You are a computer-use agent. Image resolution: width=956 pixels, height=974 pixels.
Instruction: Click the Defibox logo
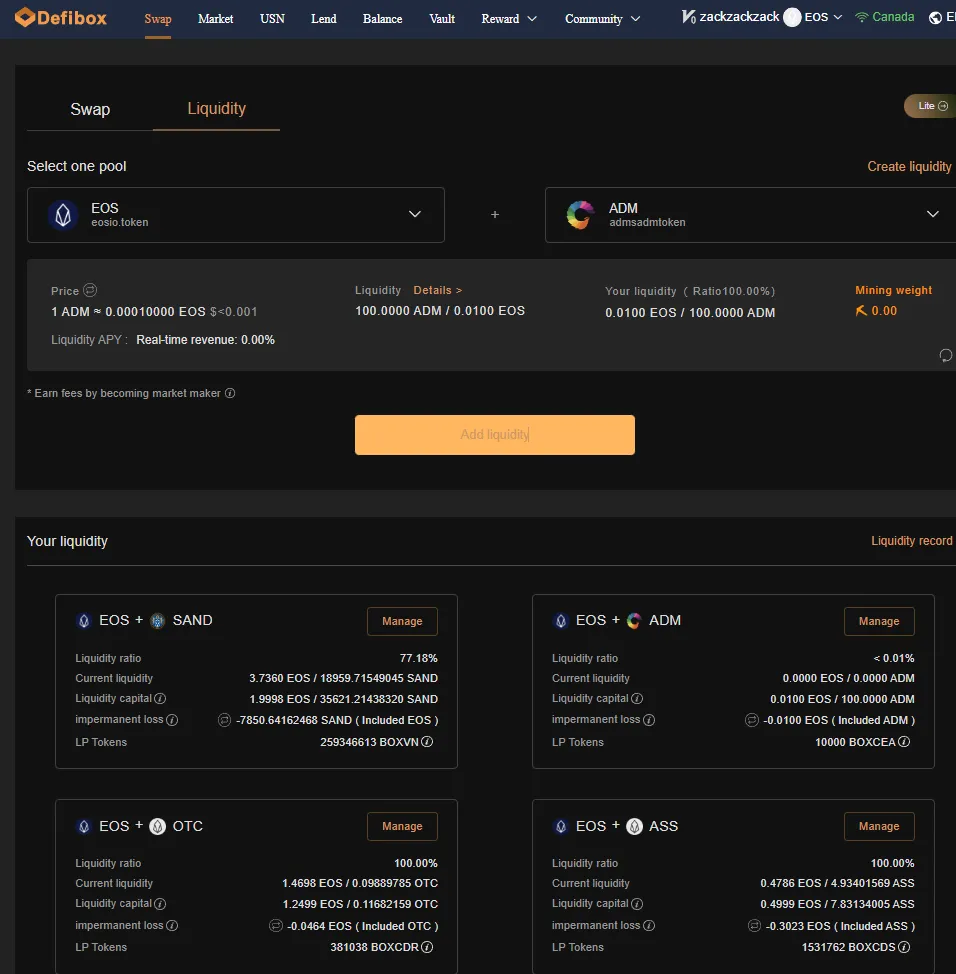pos(61,17)
